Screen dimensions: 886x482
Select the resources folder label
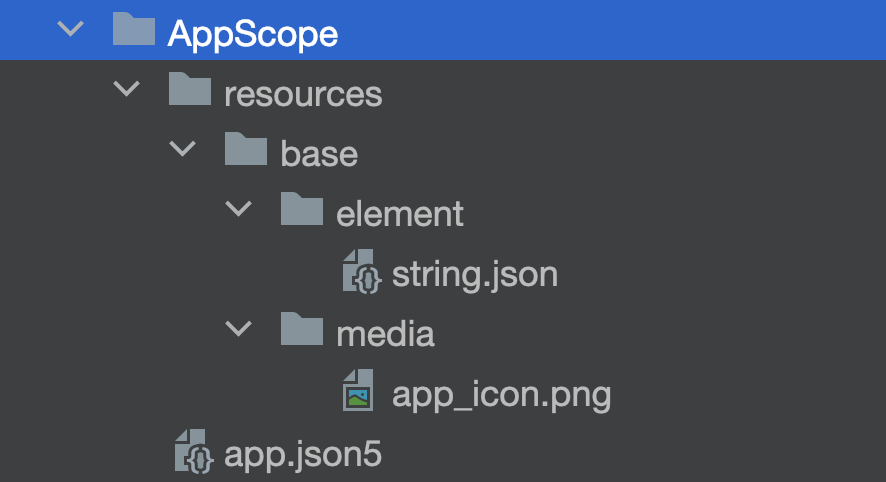point(303,94)
